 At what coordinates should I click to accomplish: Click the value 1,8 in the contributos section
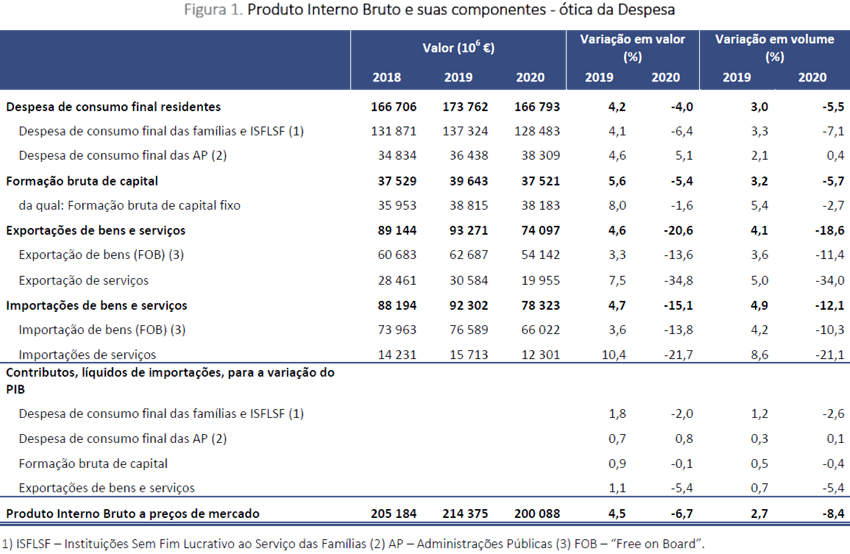[617, 414]
